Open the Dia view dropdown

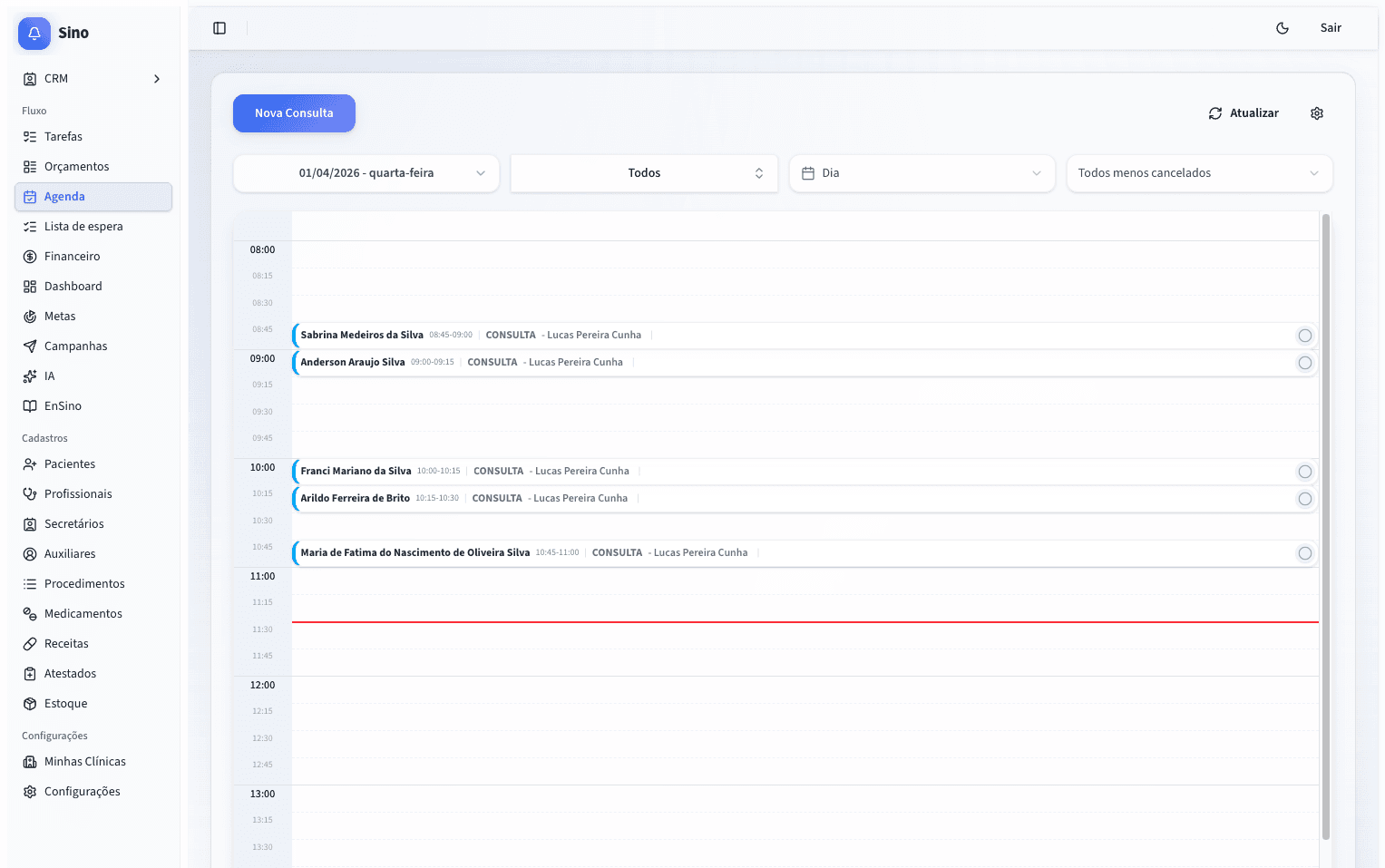922,173
